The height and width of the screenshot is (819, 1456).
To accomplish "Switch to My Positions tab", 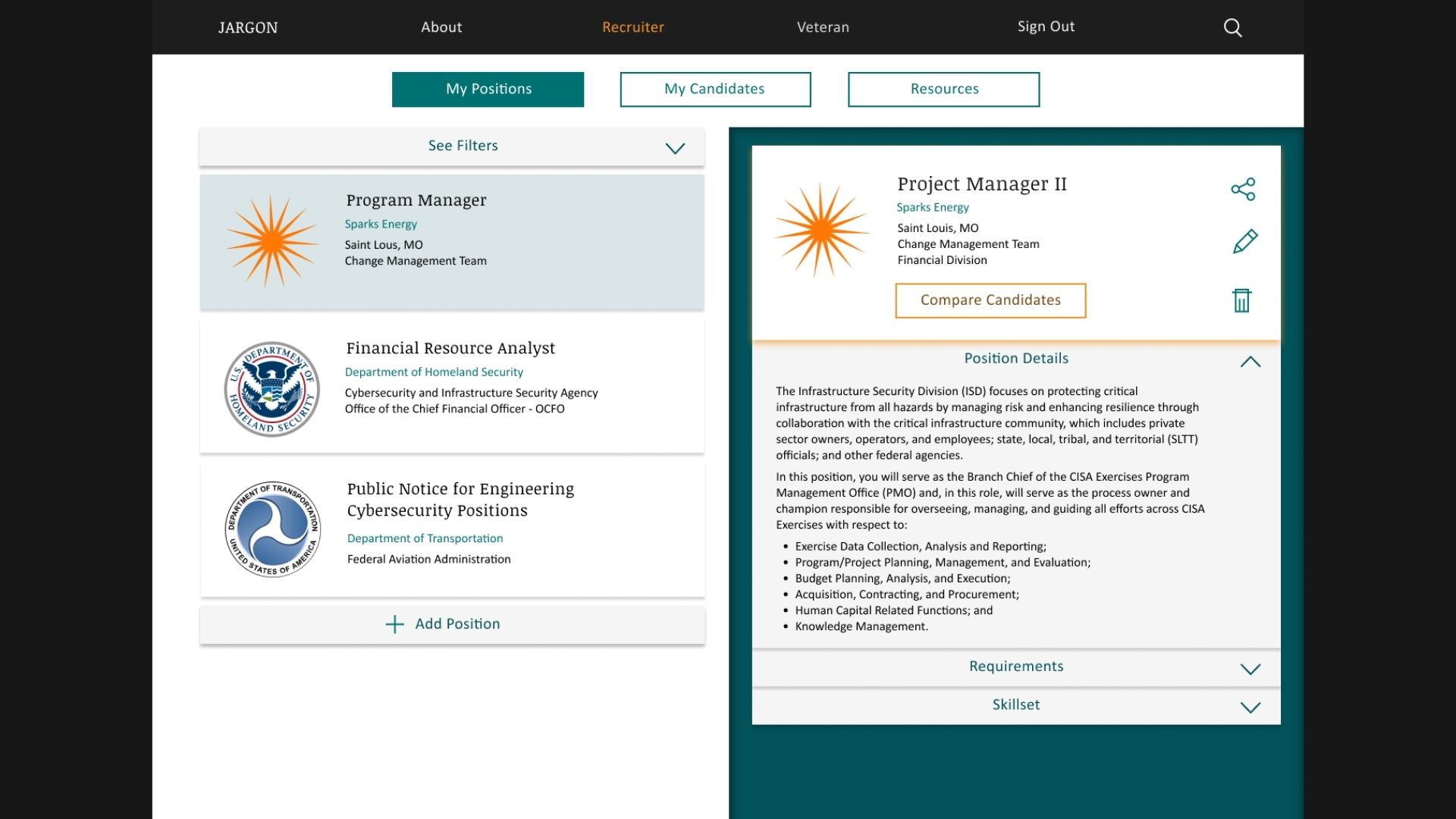I will click(488, 89).
